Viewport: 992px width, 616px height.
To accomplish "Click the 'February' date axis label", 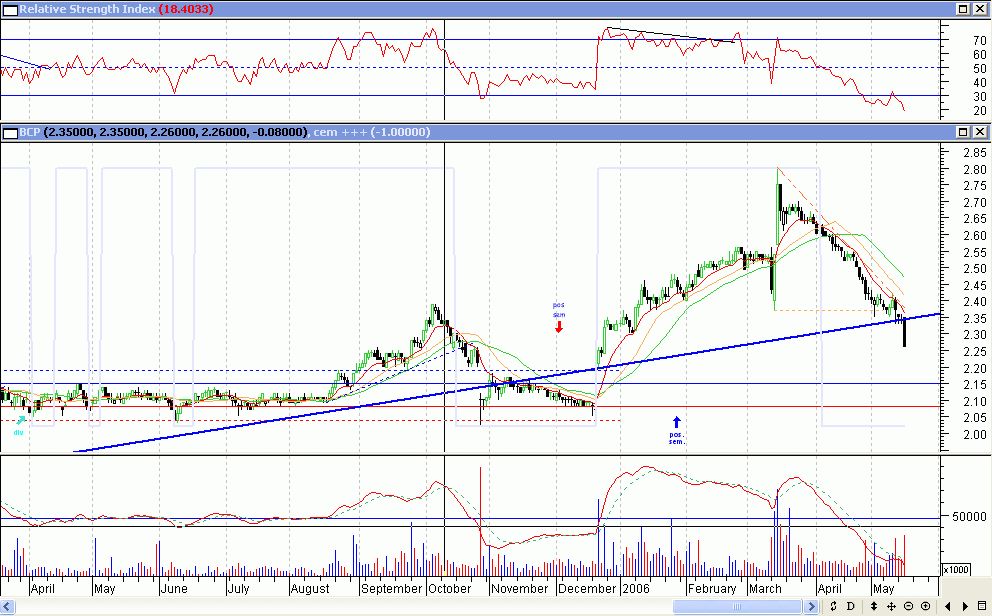I will tap(712, 589).
